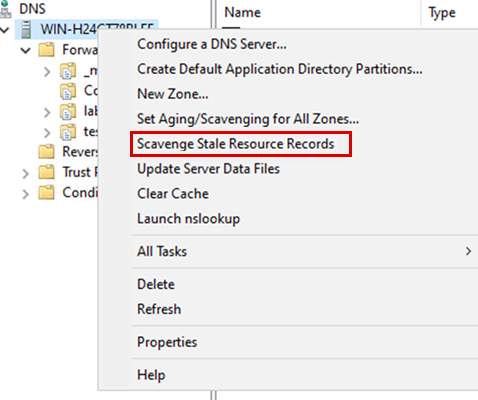Select Clear Cache menu entry
478x400 pixels.
(173, 194)
